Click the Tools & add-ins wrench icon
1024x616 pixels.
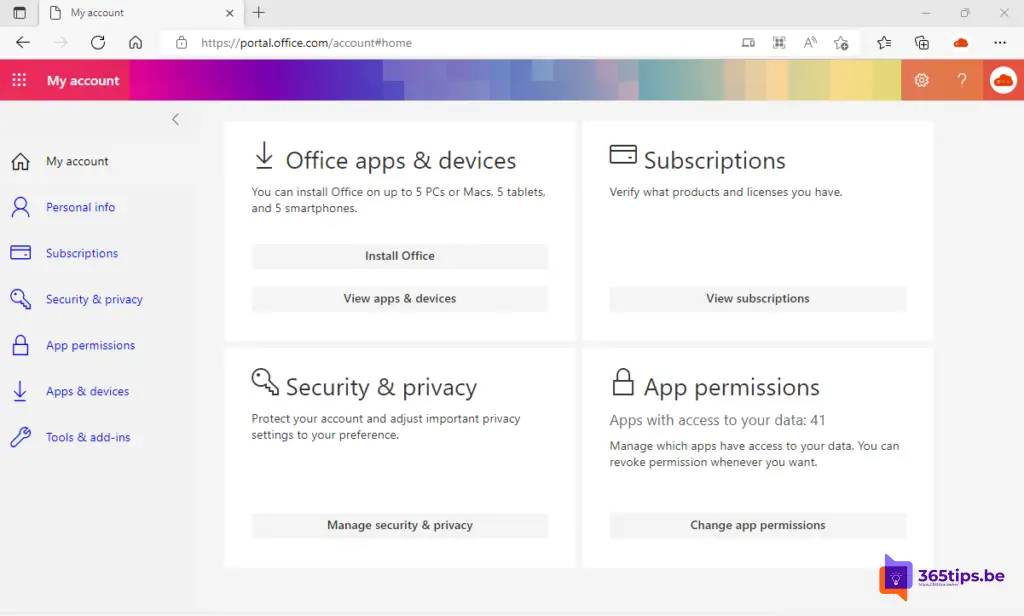(20, 438)
